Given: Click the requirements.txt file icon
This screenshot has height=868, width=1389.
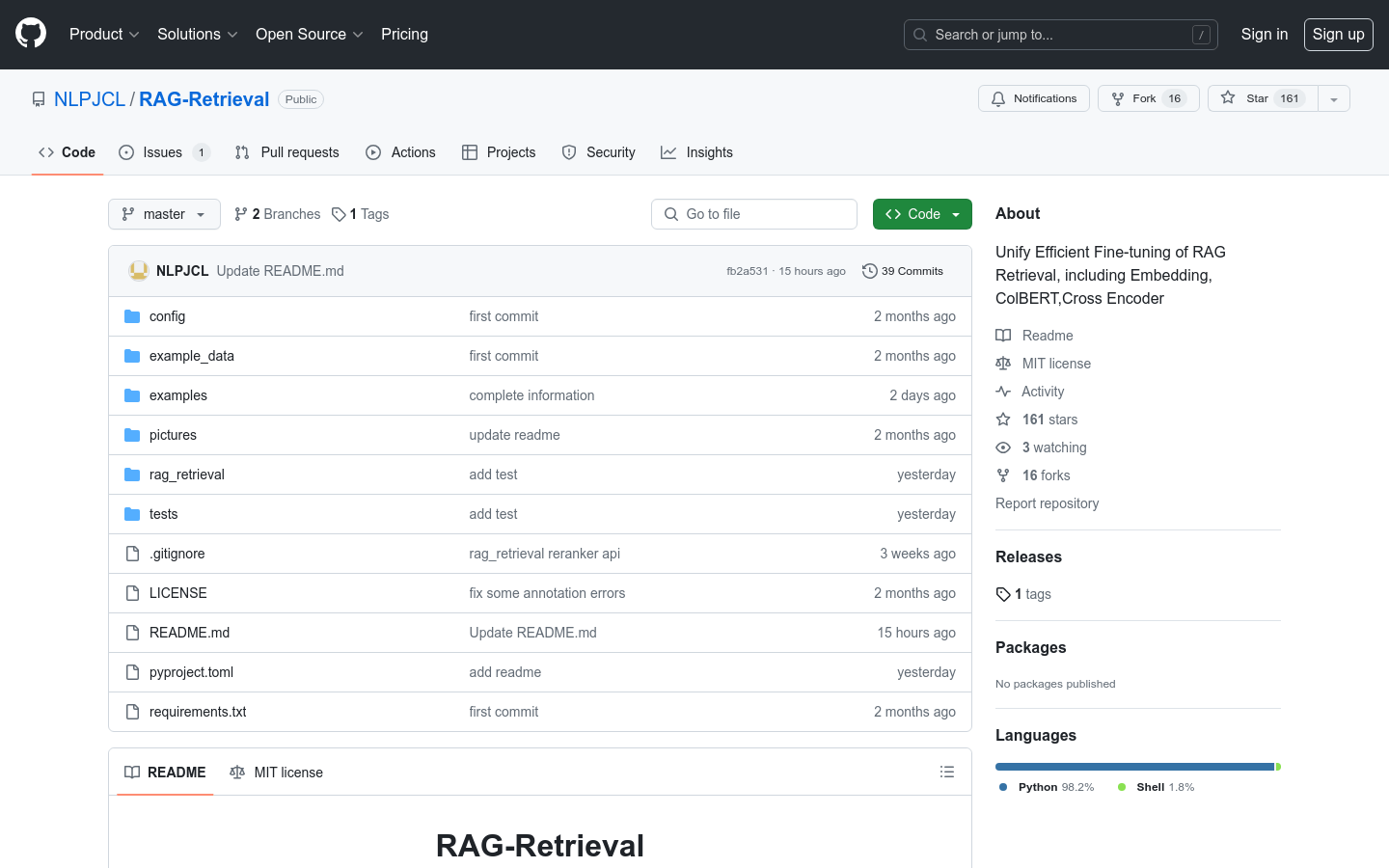Looking at the screenshot, I should coord(132,712).
